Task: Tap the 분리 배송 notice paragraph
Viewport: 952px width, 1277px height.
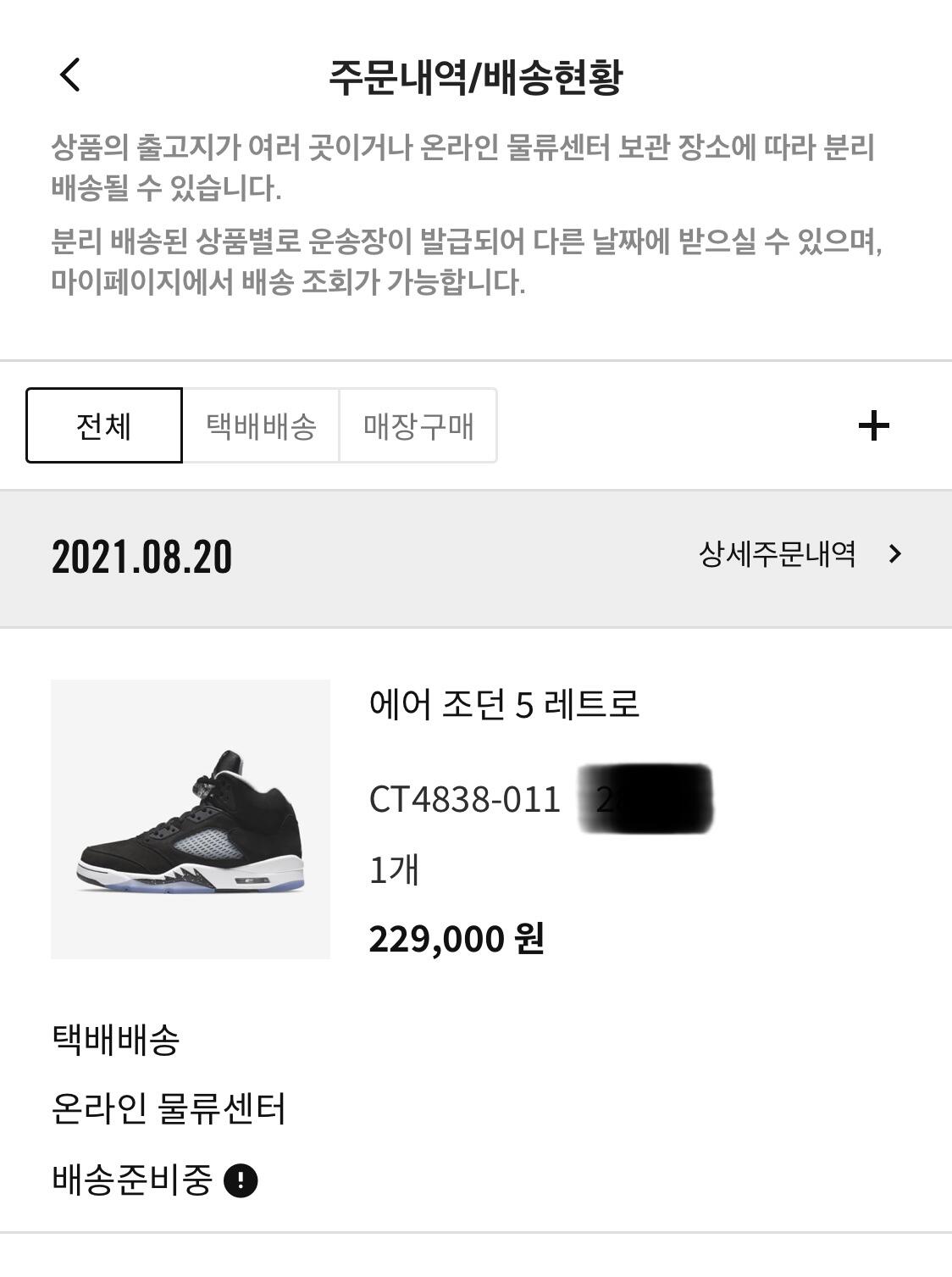Action: point(466,261)
